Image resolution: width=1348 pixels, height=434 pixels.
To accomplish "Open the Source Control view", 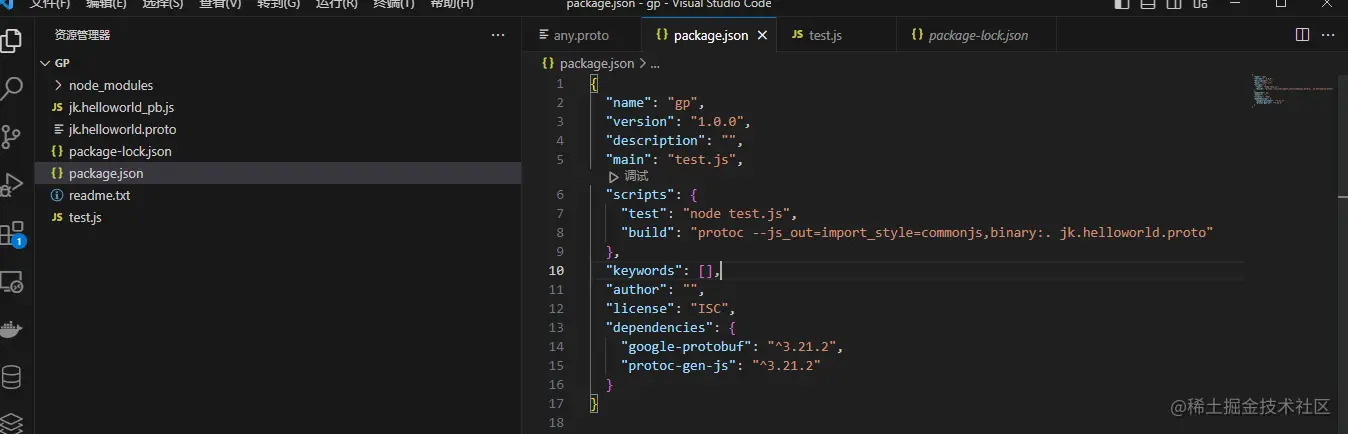I will 11,137.
